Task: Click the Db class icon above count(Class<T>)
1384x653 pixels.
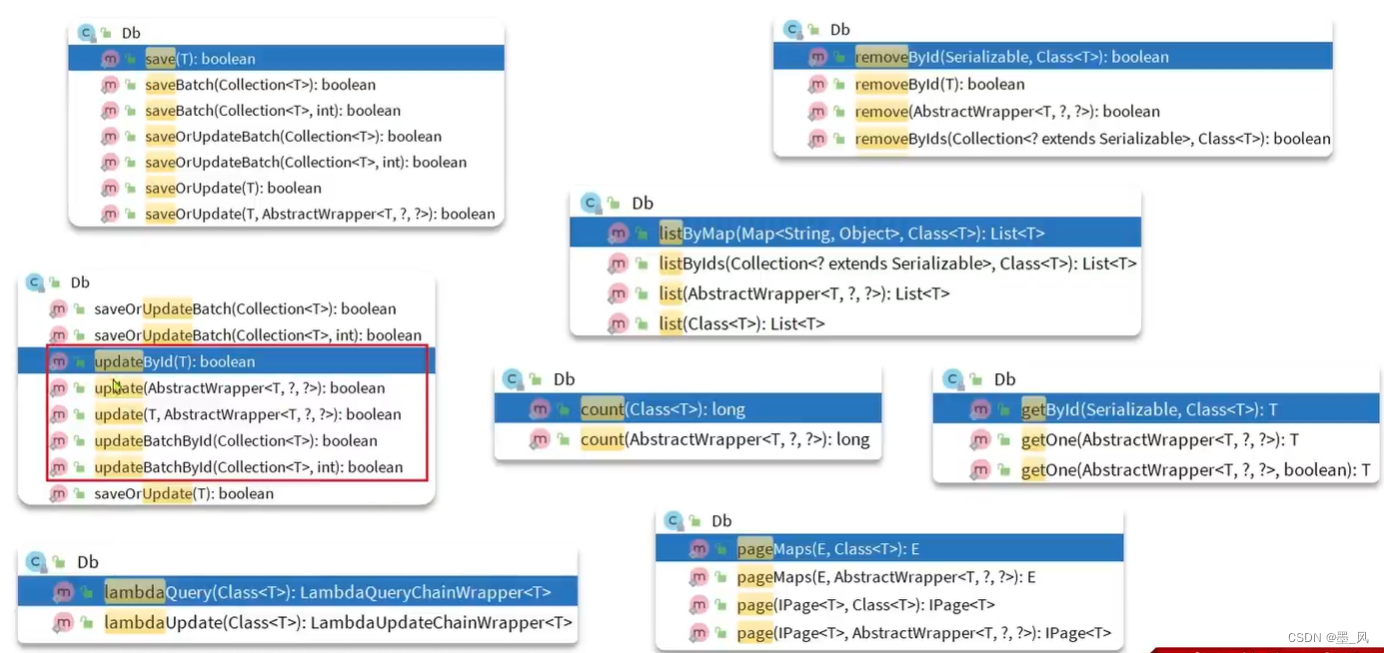Action: coord(512,379)
